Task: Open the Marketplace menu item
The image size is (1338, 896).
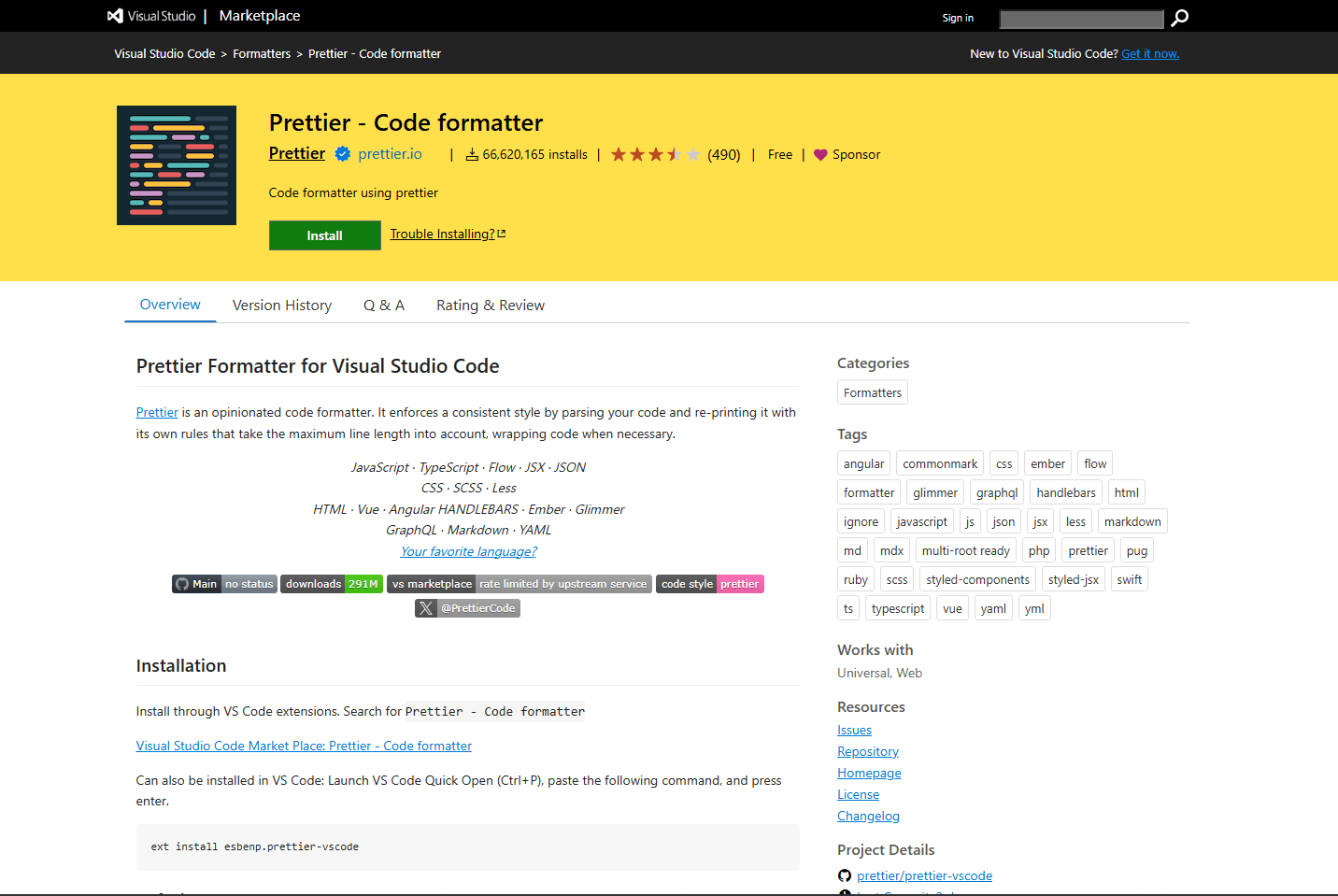Action: tap(259, 15)
